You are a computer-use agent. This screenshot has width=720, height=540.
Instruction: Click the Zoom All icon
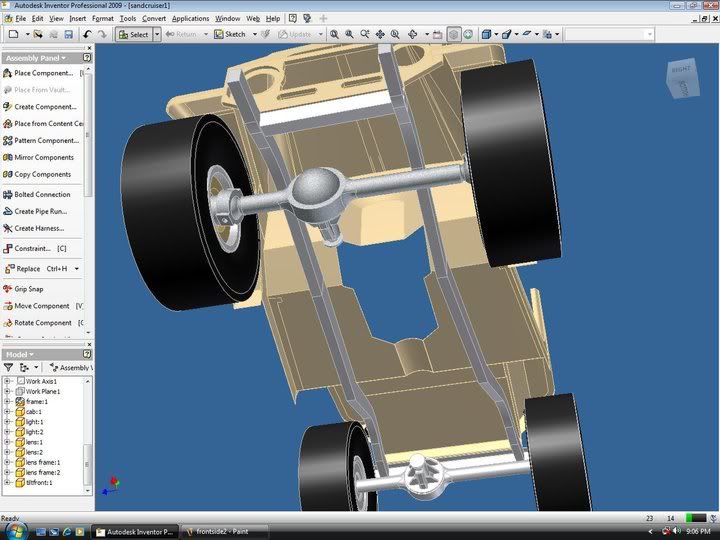click(335, 34)
